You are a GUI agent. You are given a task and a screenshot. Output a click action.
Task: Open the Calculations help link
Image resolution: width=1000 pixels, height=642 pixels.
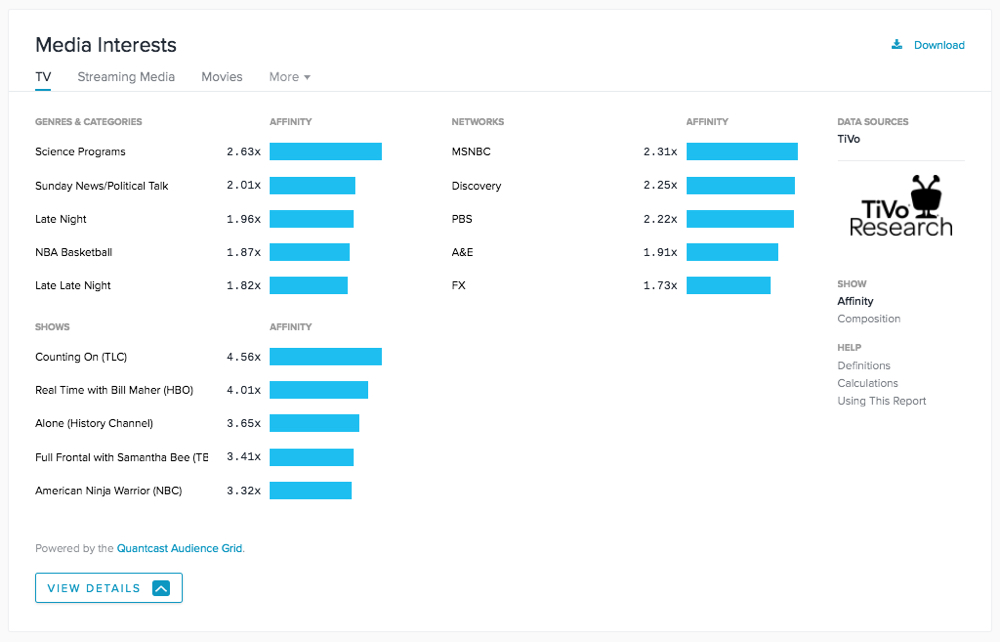[867, 383]
